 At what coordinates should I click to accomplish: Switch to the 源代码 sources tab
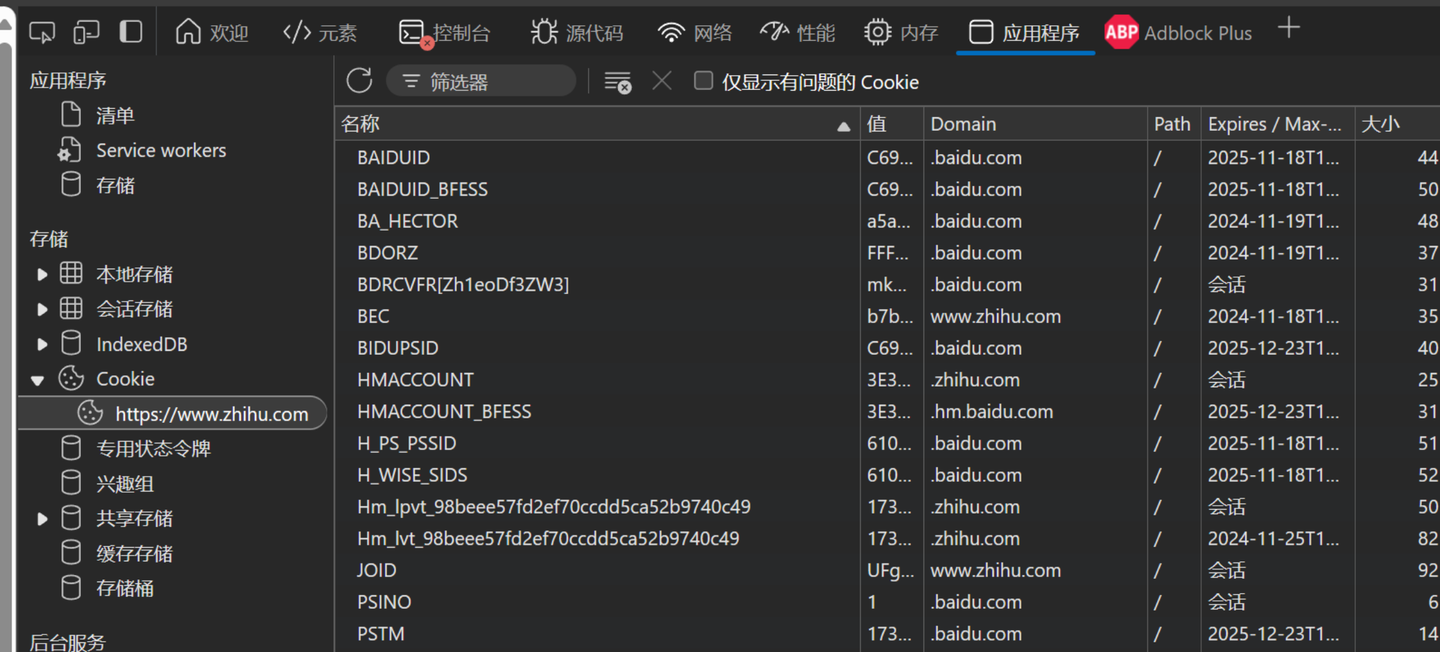(576, 32)
